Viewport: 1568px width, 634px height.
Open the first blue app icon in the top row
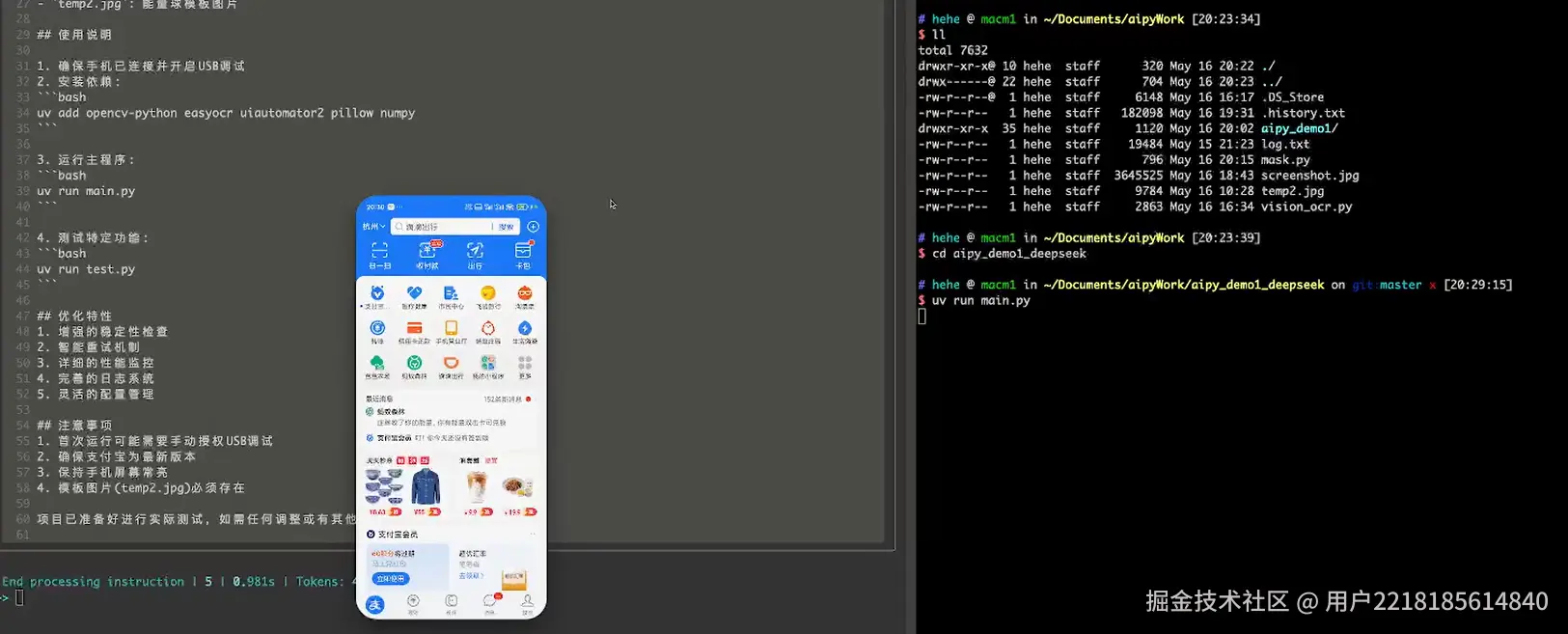coord(377,292)
